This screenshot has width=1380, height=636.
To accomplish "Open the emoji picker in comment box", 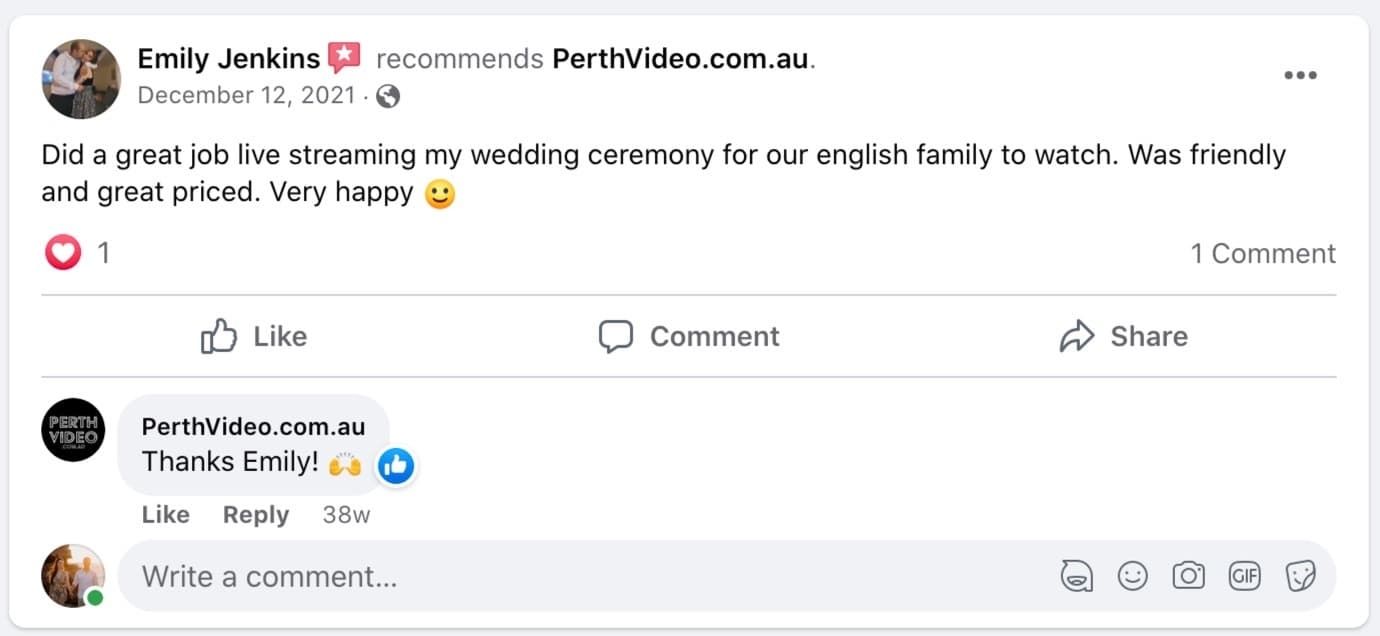I will pyautogui.click(x=1132, y=576).
